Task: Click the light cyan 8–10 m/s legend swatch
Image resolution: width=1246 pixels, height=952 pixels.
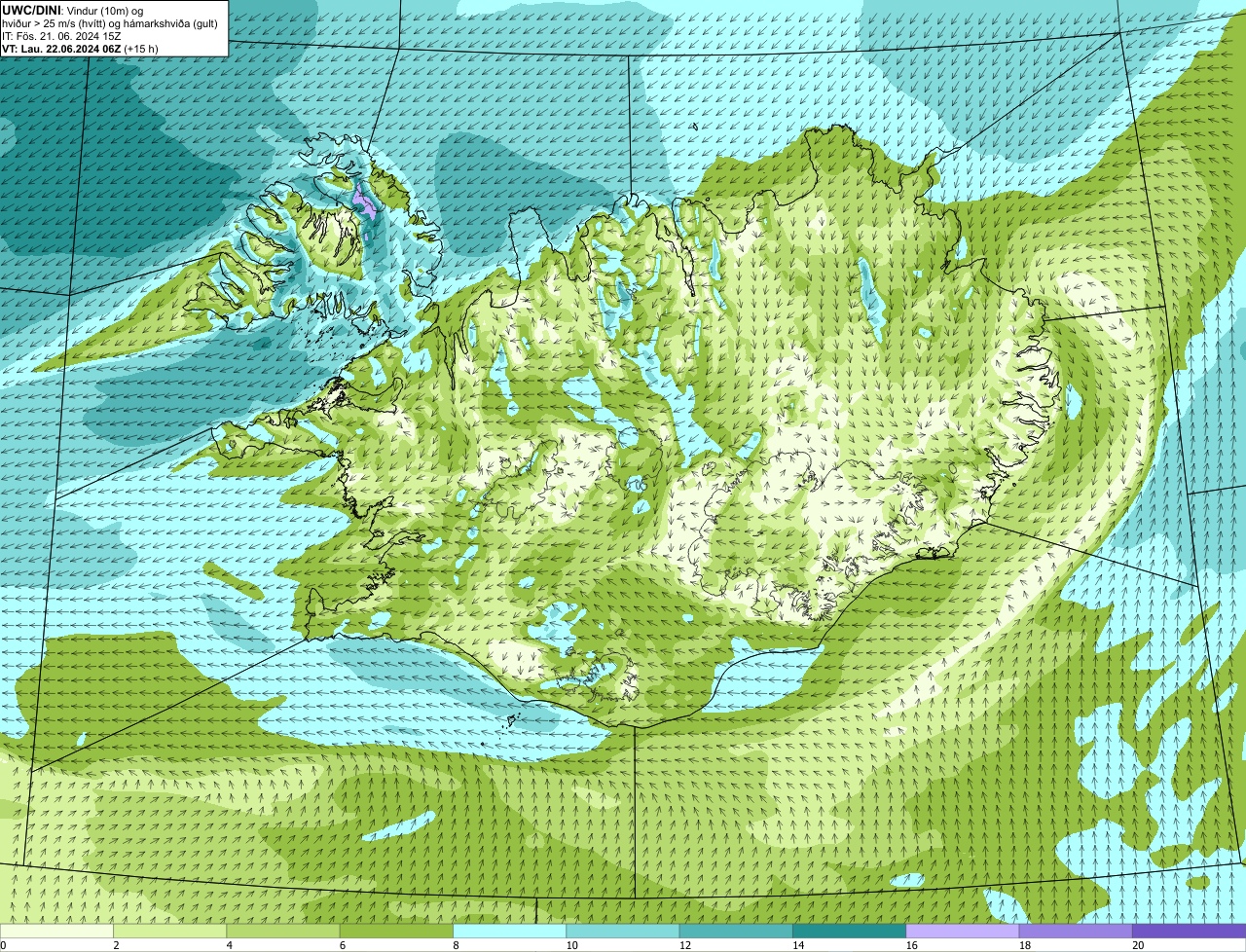Action: tap(510, 932)
